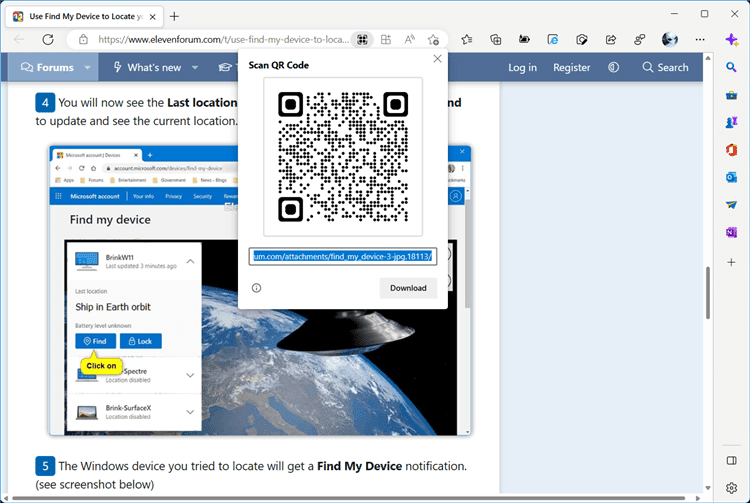
Task: Open a new tab with the plus button
Action: [175, 16]
